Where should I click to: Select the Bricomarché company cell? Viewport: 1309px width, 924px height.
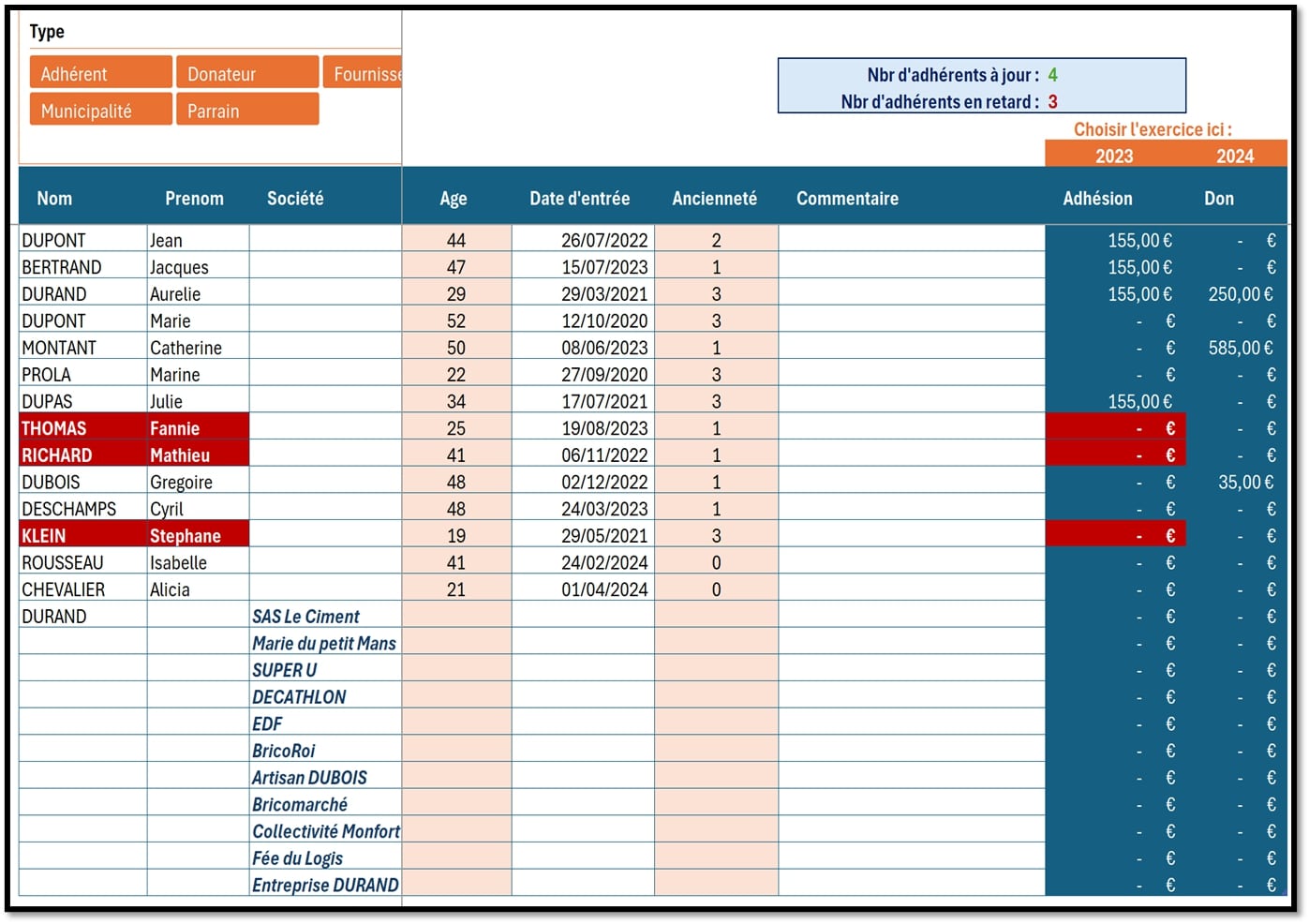[325, 804]
